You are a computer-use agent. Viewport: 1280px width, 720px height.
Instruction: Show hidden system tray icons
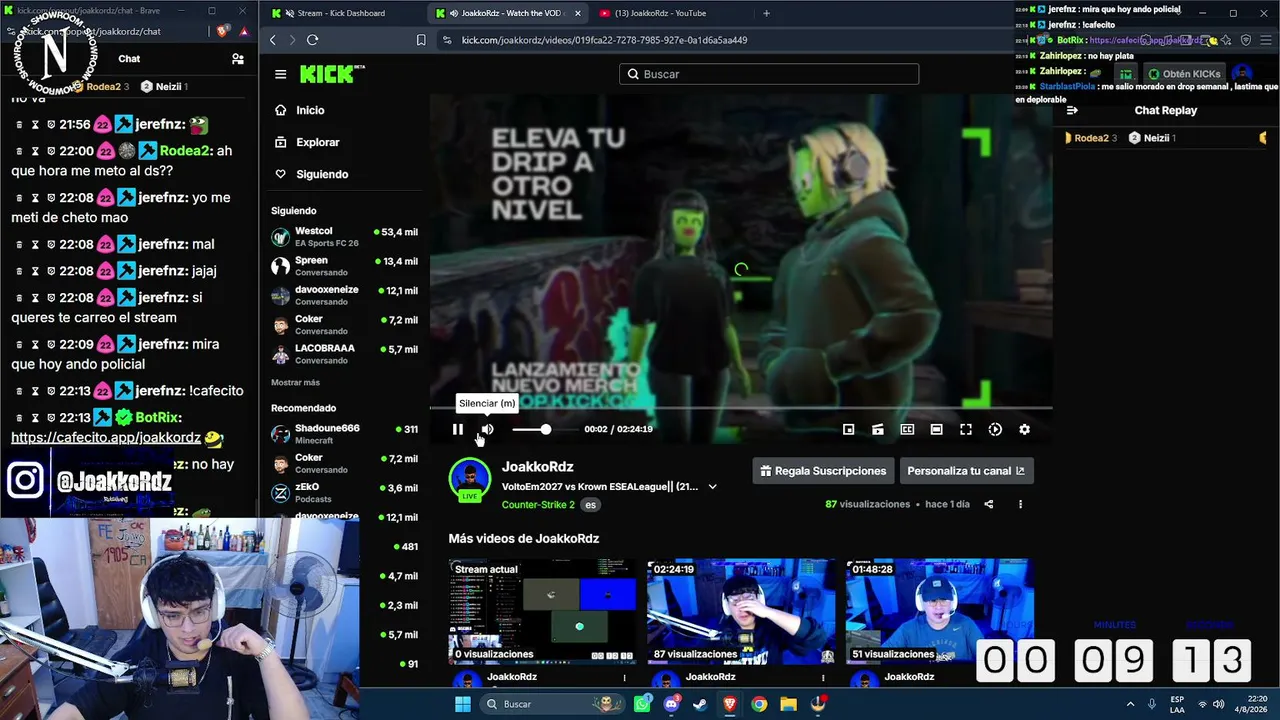pyautogui.click(x=1131, y=704)
